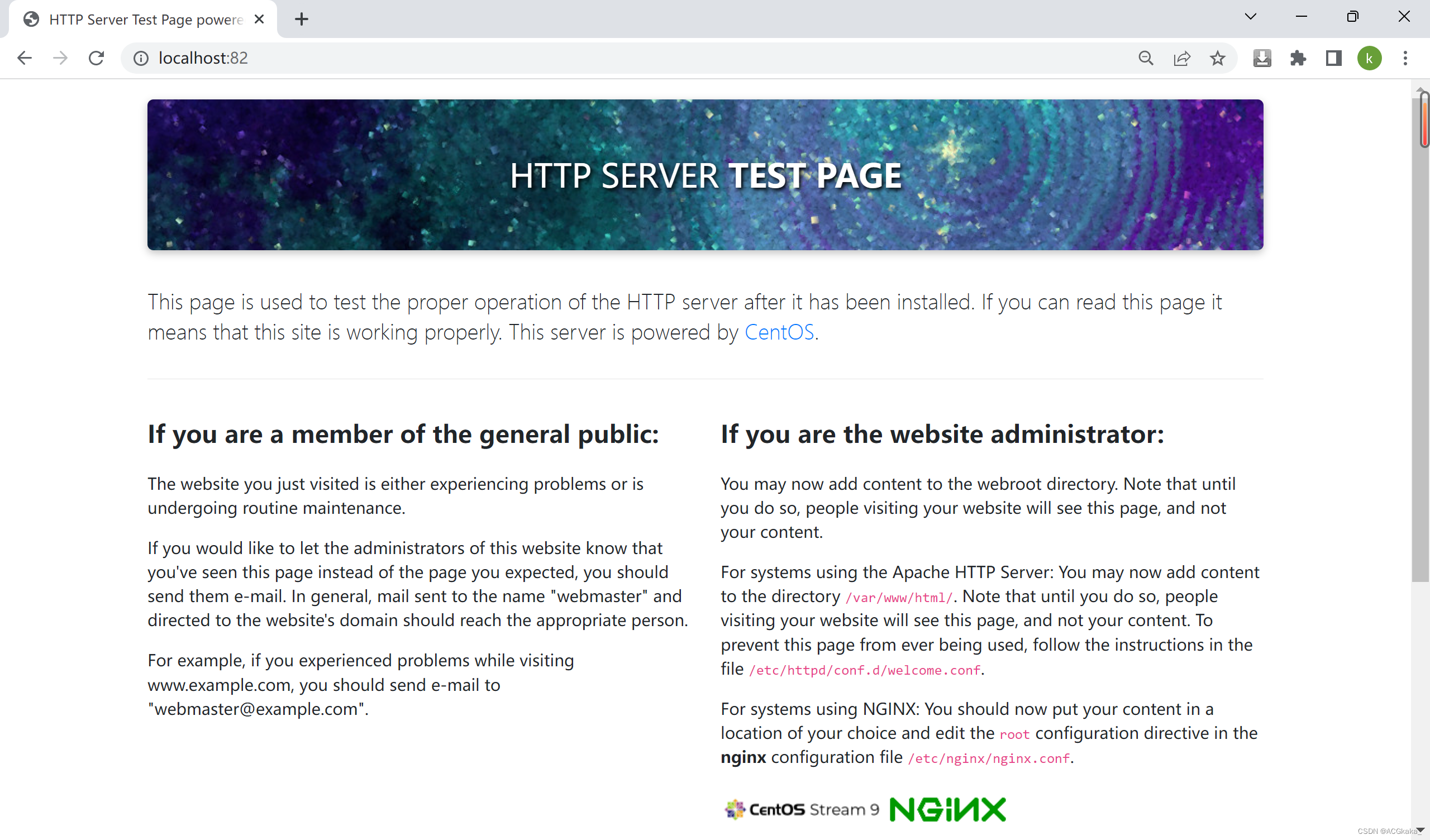Screen dimensions: 1430x840
Task: View site information icon in address bar
Action: click(x=141, y=58)
